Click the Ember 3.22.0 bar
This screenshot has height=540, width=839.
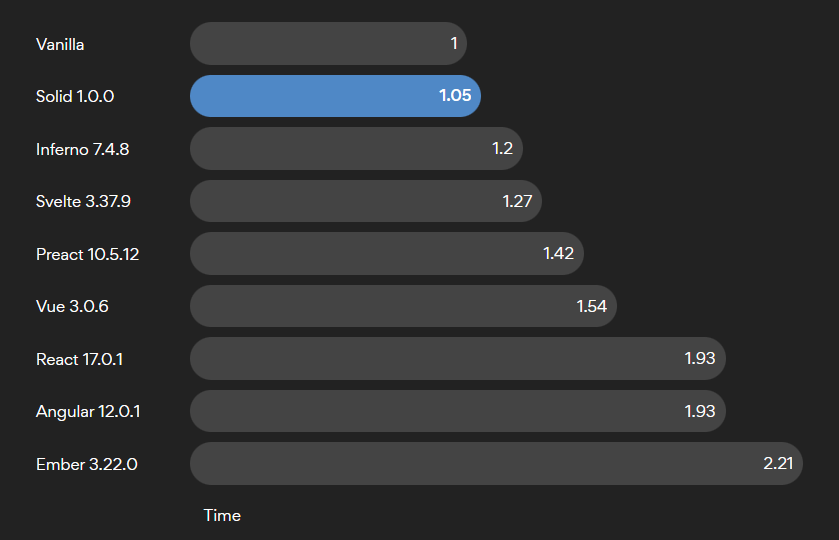point(496,463)
